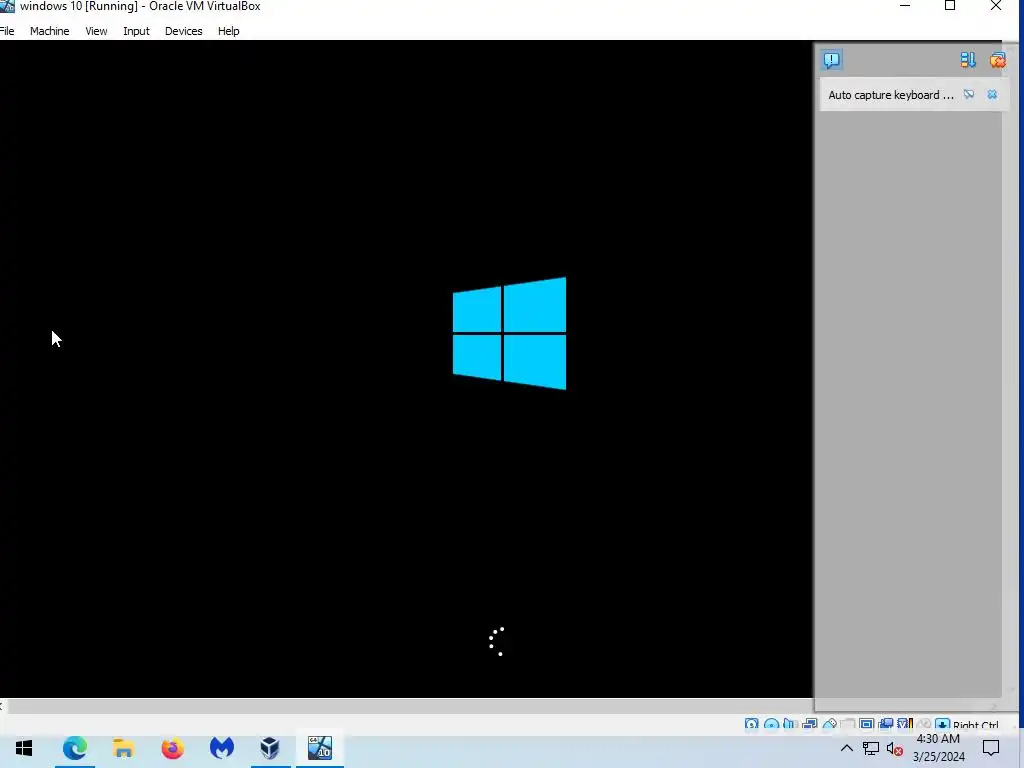1024x768 pixels.
Task: Open the Windows Action Center notifications icon
Action: point(991,748)
